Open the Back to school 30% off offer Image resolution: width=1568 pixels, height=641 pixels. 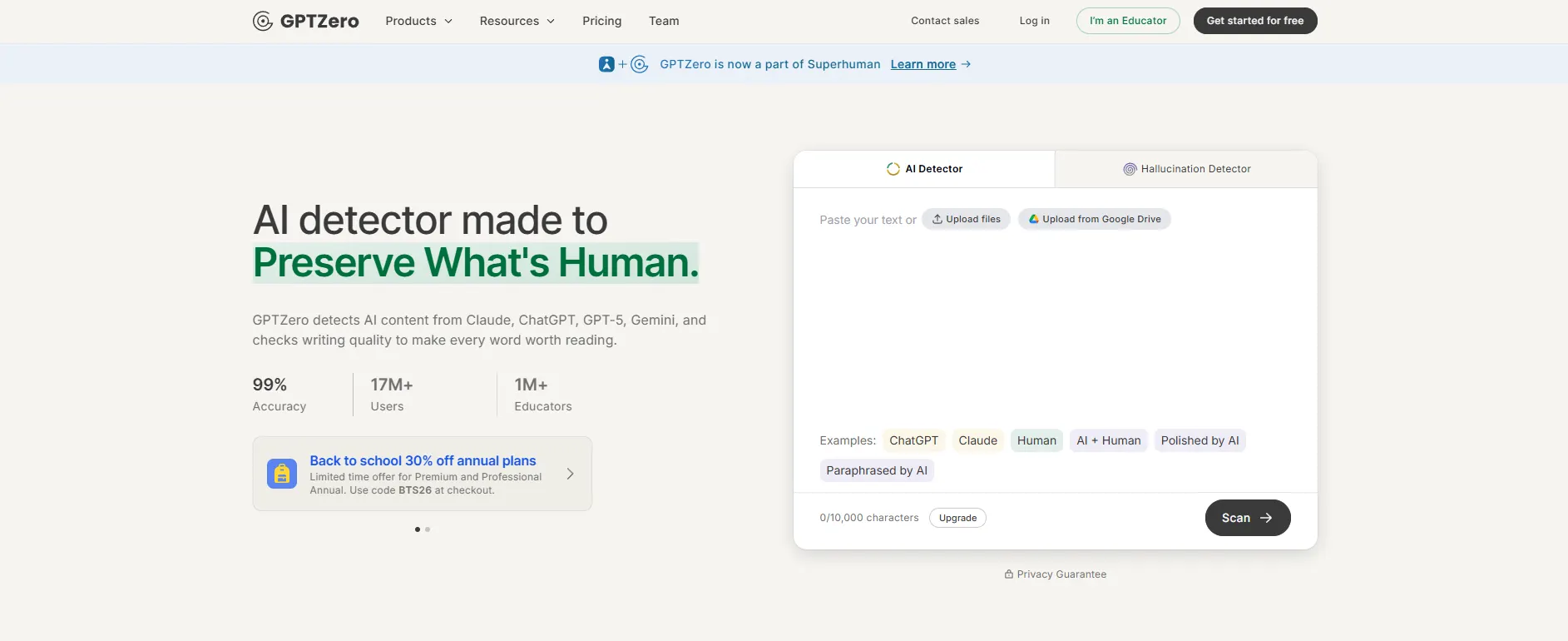(x=423, y=474)
